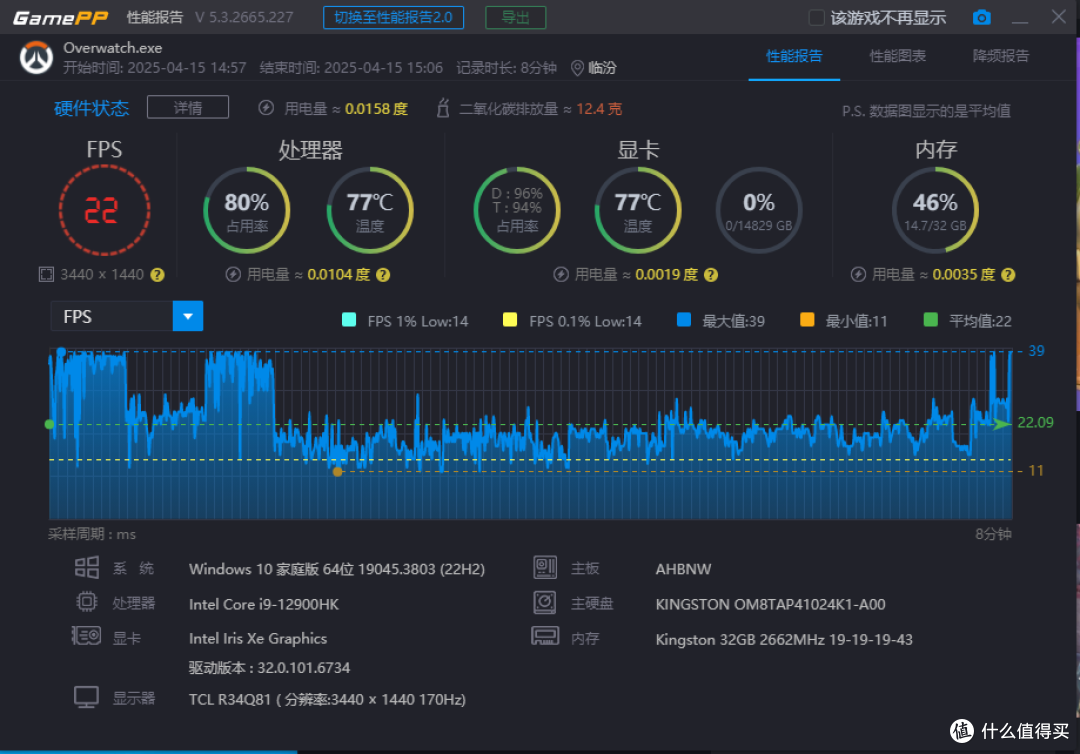The image size is (1080, 754).
Task: Click the help icon after processor power 0.0104 度
Action: (383, 275)
